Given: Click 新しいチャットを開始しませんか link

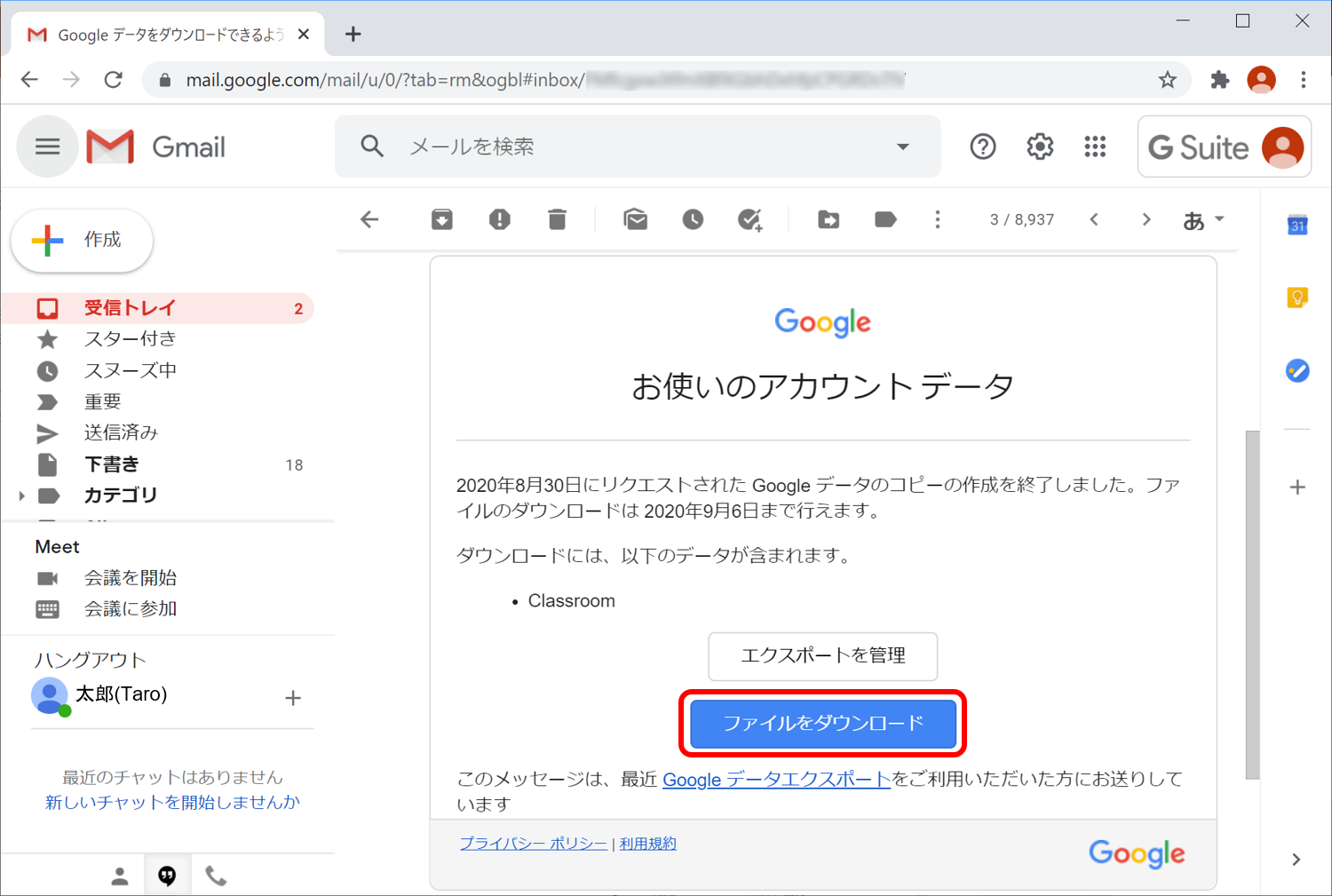Looking at the screenshot, I should tap(172, 802).
